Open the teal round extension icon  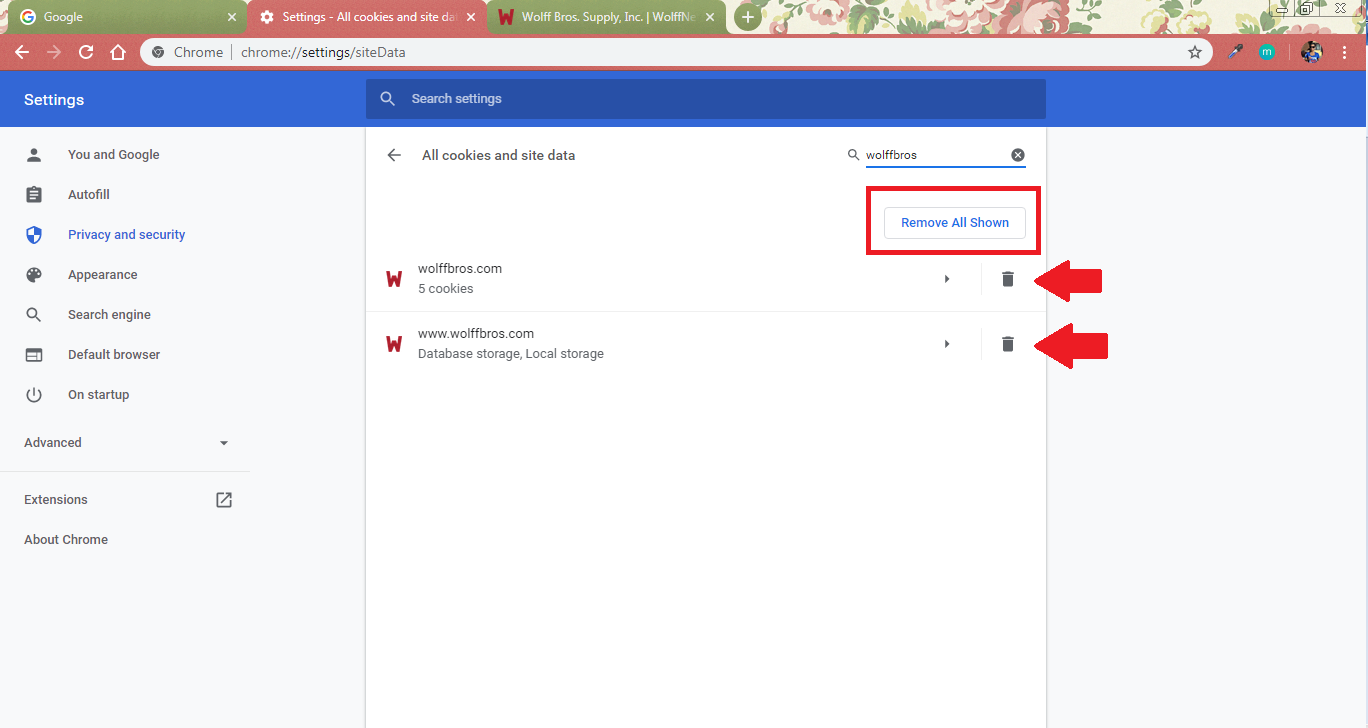pos(1267,52)
